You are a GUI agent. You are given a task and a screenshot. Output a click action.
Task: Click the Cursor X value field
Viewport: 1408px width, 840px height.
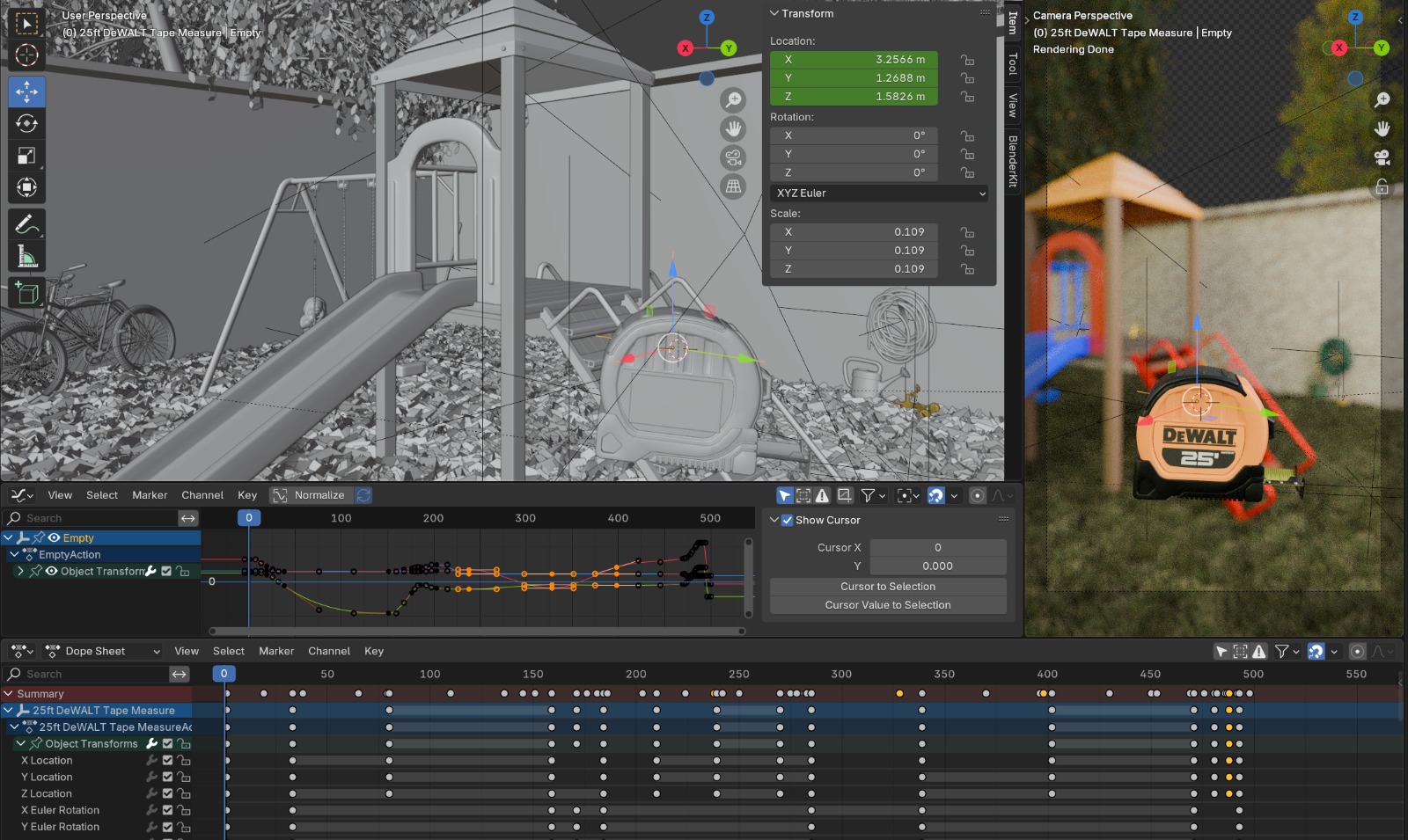coord(938,547)
